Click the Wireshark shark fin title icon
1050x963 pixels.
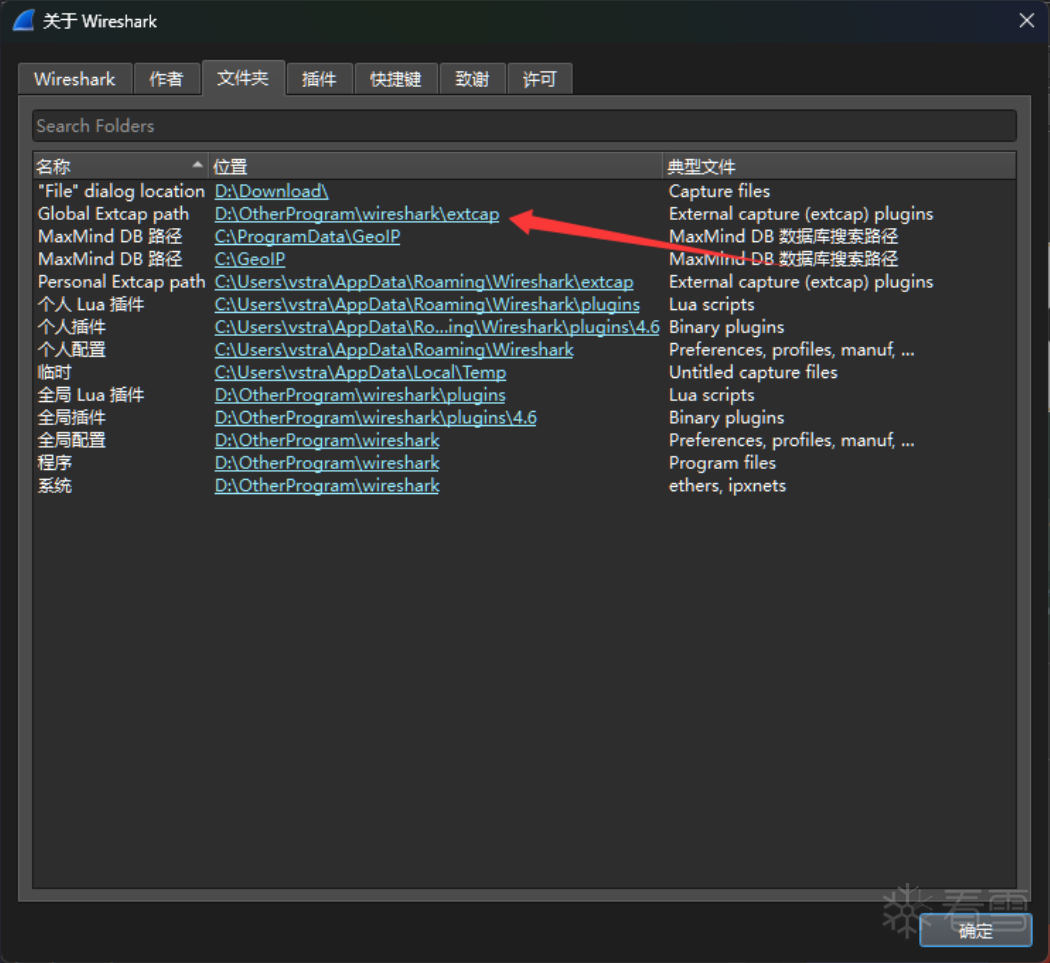point(23,21)
